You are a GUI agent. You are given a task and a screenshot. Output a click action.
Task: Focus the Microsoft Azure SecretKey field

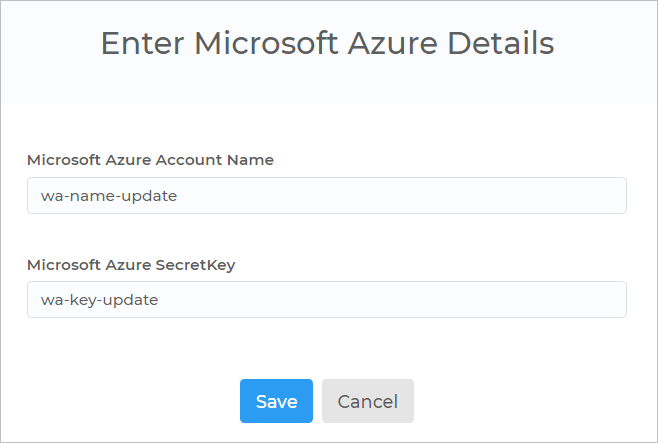pyautogui.click(x=327, y=300)
